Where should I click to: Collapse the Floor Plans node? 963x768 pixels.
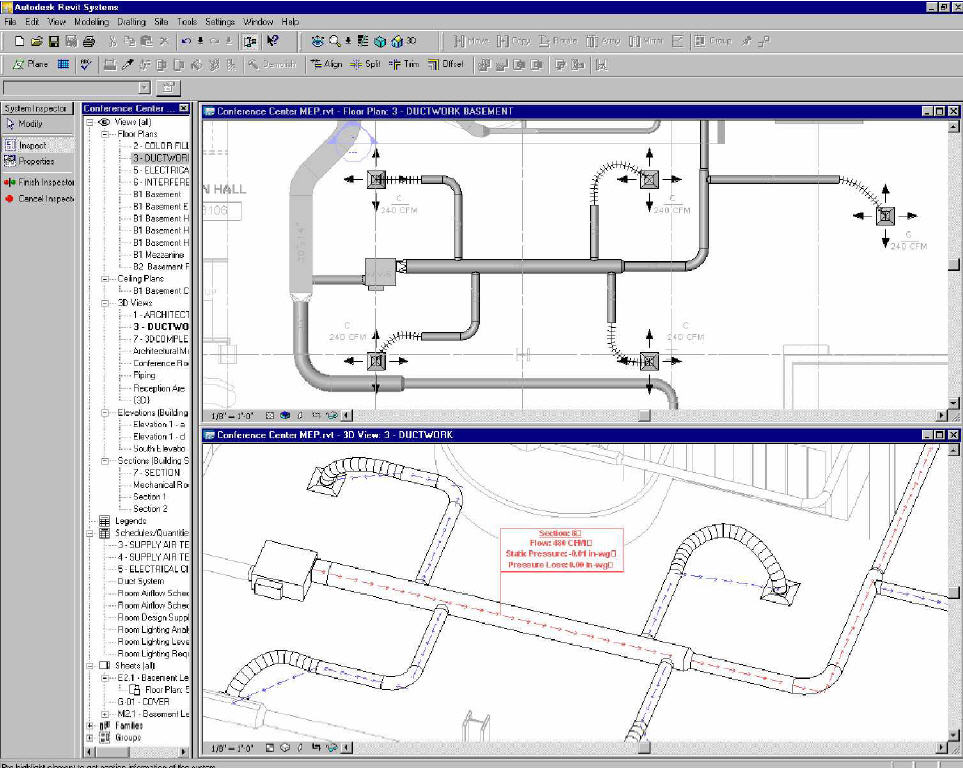(104, 134)
